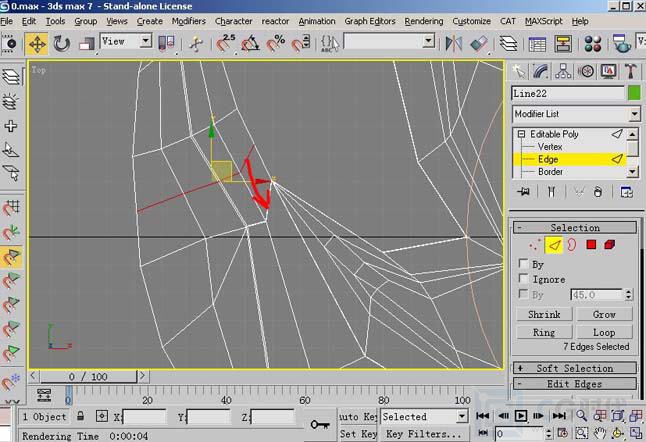Screen dimensions: 646x442
Task: Click the Render Scene teapot icon
Action: tap(621, 44)
